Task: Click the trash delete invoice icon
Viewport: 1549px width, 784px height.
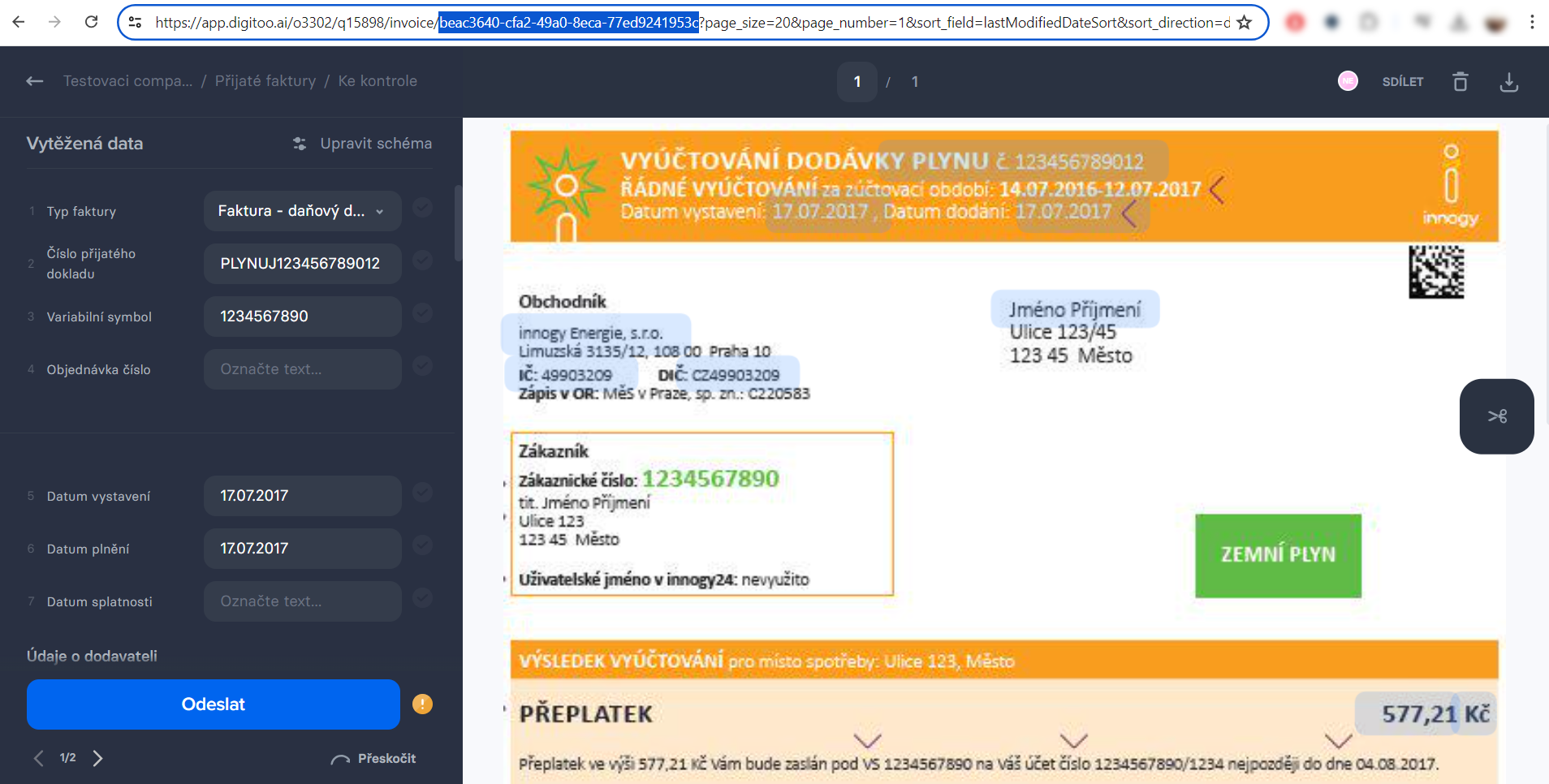Action: [1460, 82]
